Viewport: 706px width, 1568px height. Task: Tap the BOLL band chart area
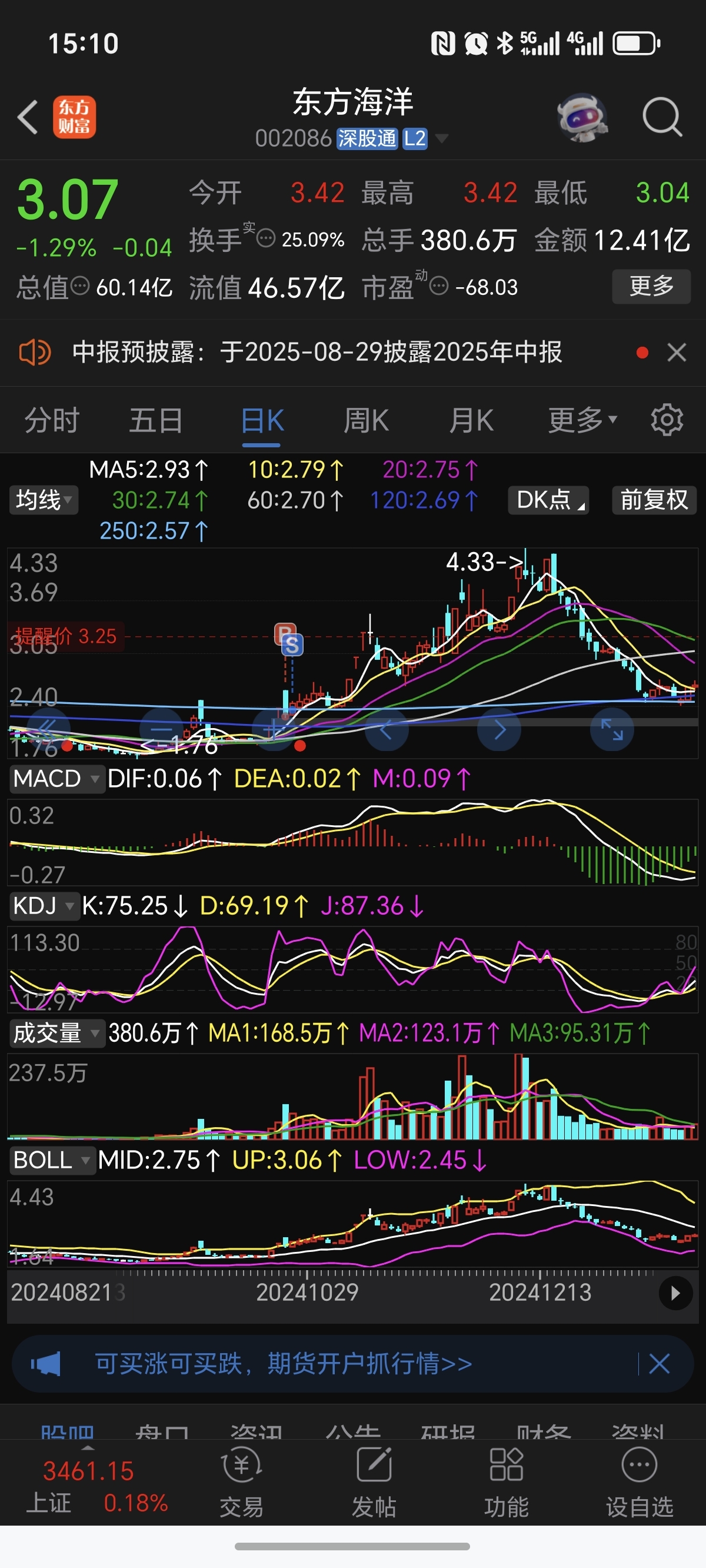353,1224
